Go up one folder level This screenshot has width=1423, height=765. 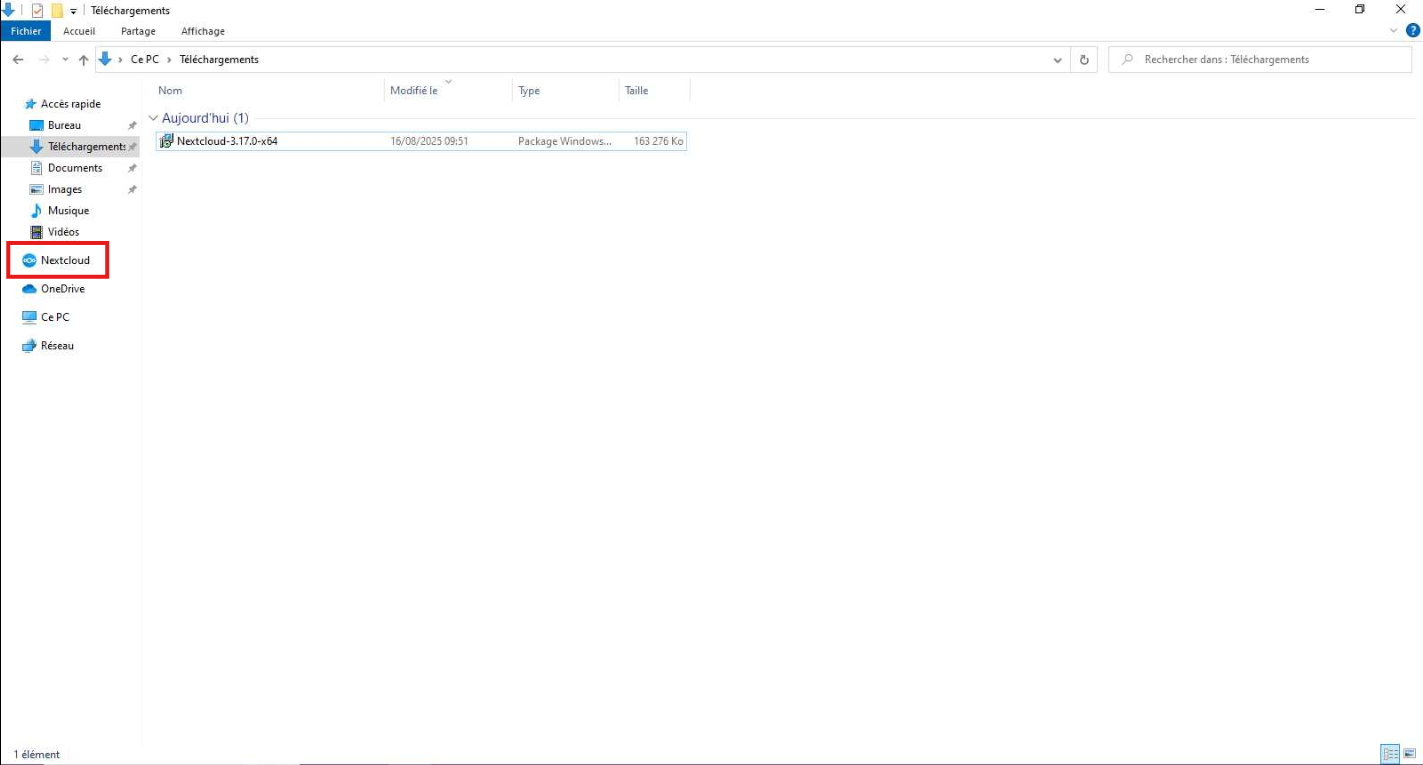click(x=83, y=60)
